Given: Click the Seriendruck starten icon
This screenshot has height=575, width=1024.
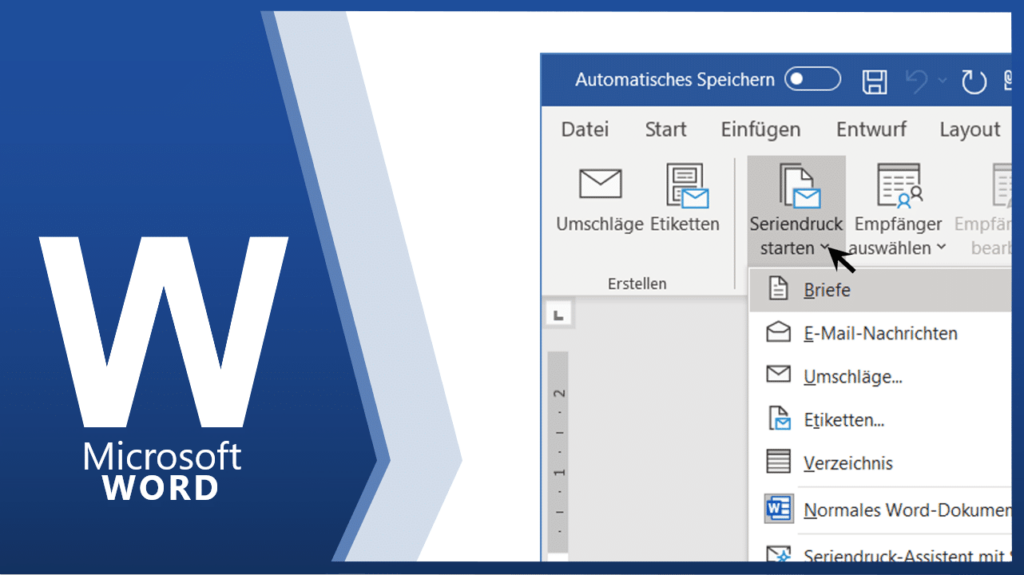Looking at the screenshot, I should point(796,186).
